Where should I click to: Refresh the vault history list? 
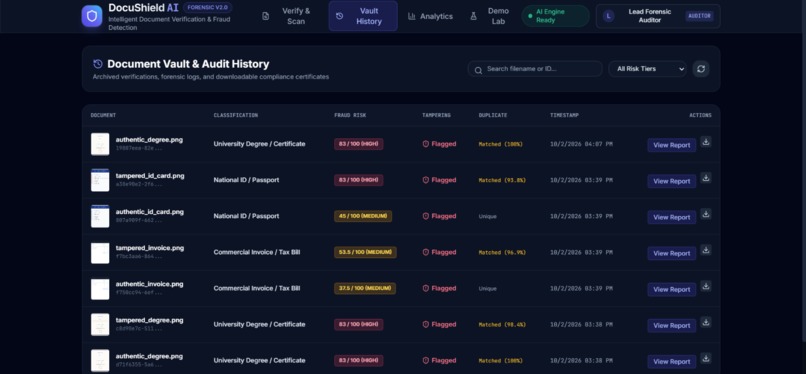(x=701, y=69)
